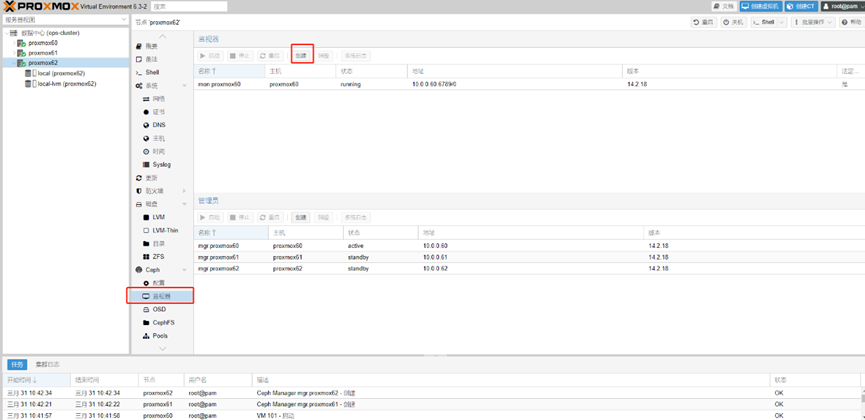This screenshot has width=865, height=420.
Task: Select the mgr.proxmox60 active manager row
Action: (529, 246)
